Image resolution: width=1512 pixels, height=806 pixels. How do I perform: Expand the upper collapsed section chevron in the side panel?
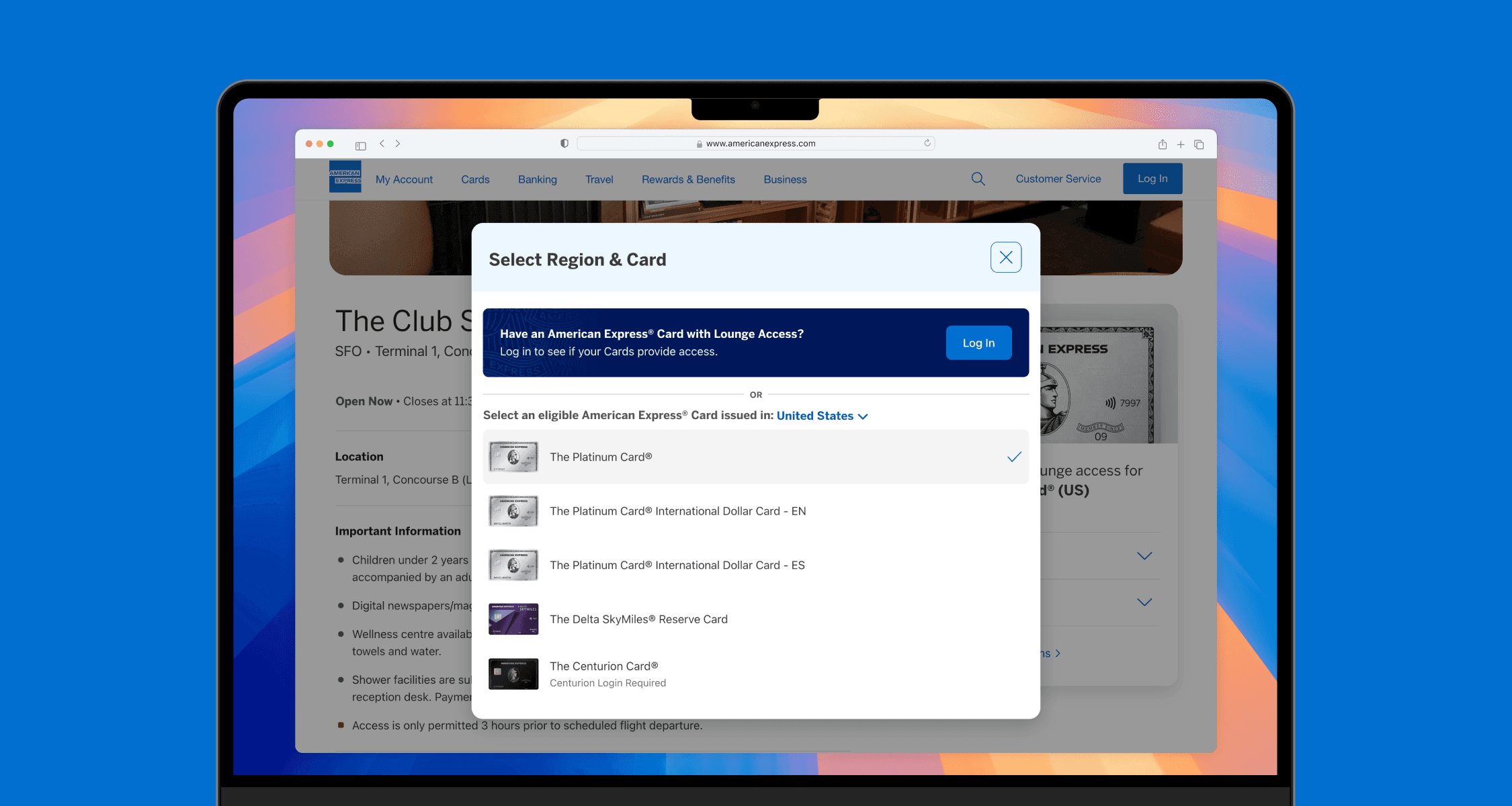[x=1144, y=556]
